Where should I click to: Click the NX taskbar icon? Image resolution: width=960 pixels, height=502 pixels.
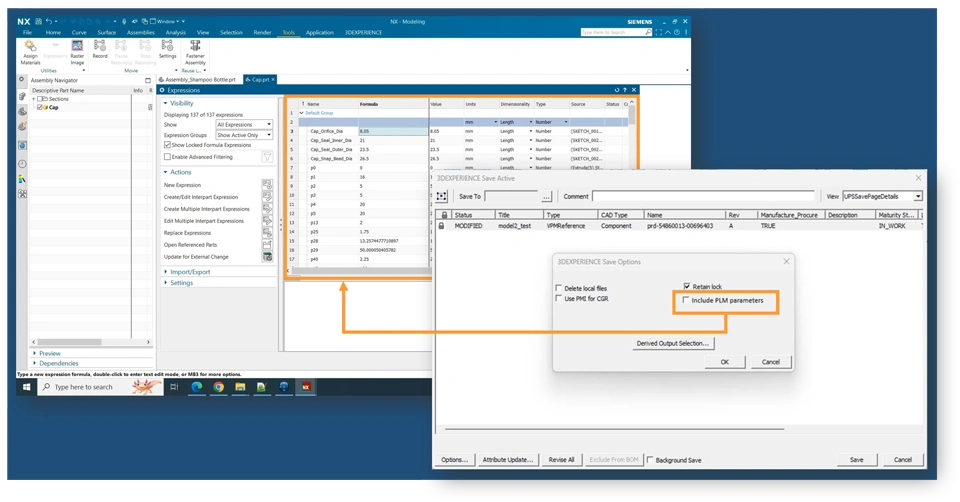306,387
